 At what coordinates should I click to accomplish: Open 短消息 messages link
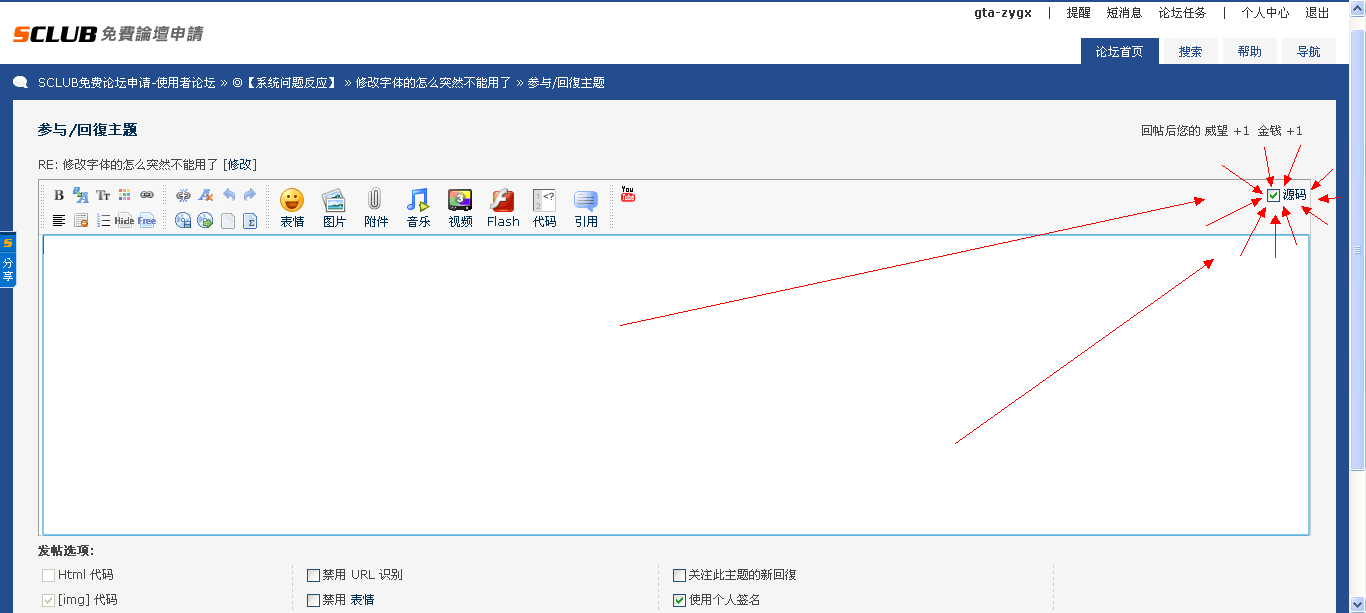1124,13
